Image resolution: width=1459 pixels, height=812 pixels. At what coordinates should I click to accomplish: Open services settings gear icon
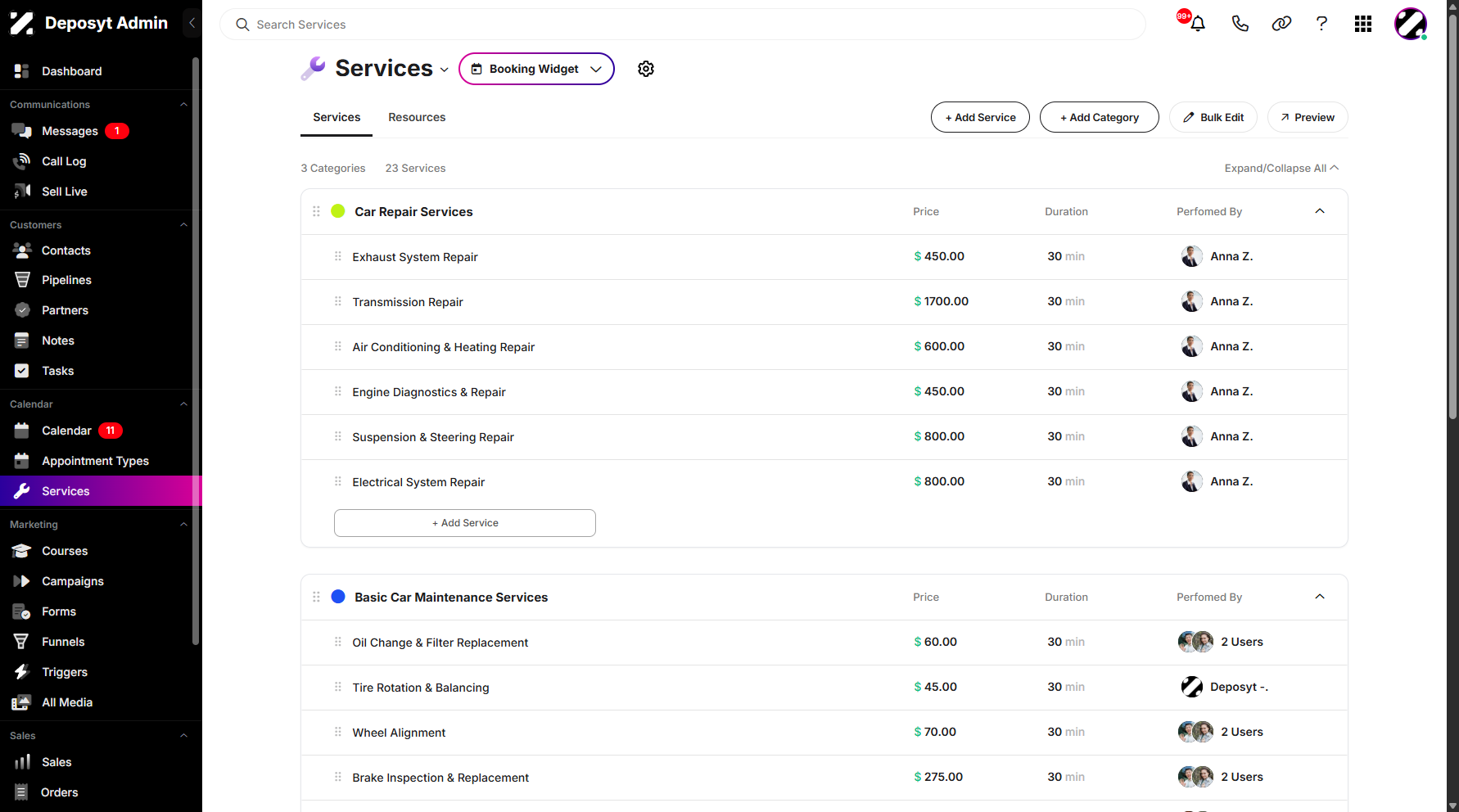(x=646, y=69)
